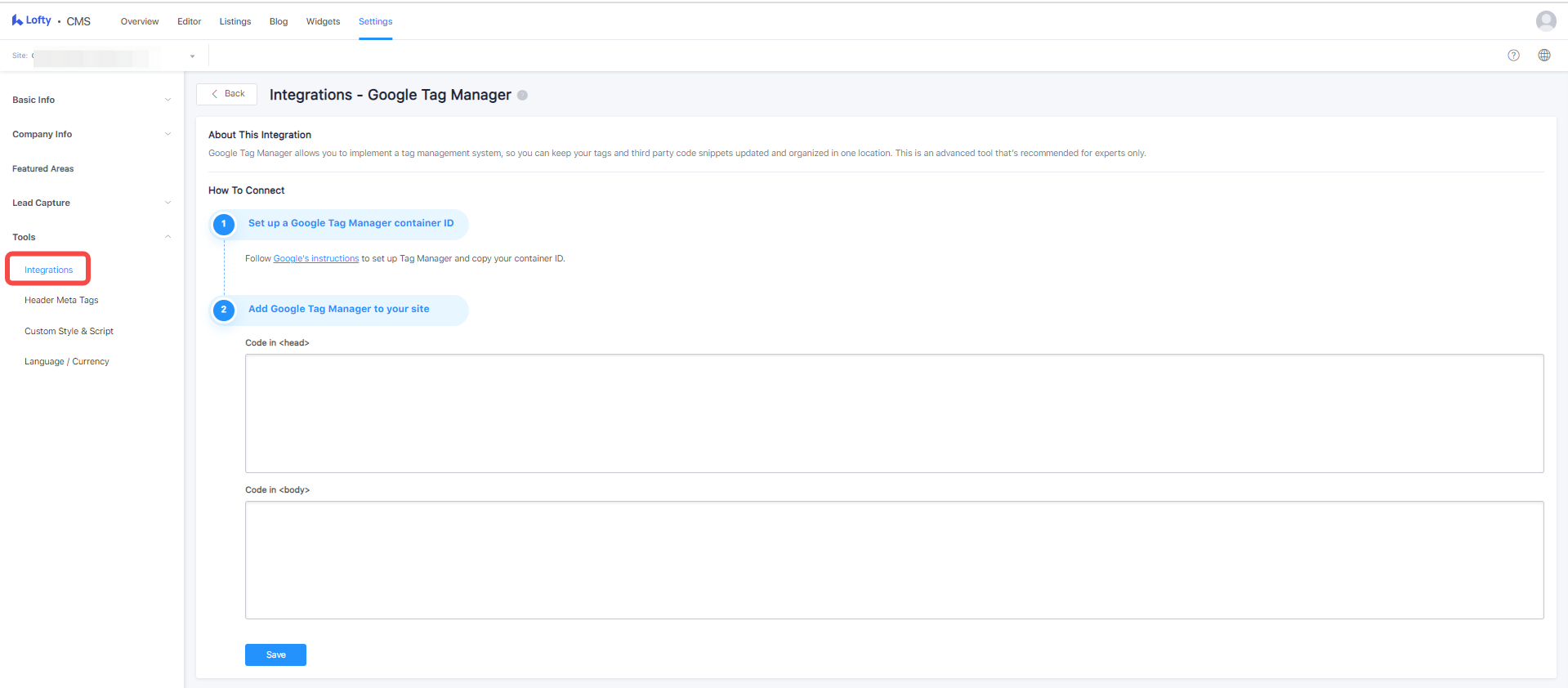The width and height of the screenshot is (1568, 688).
Task: Open the Listings tab
Action: coord(235,21)
